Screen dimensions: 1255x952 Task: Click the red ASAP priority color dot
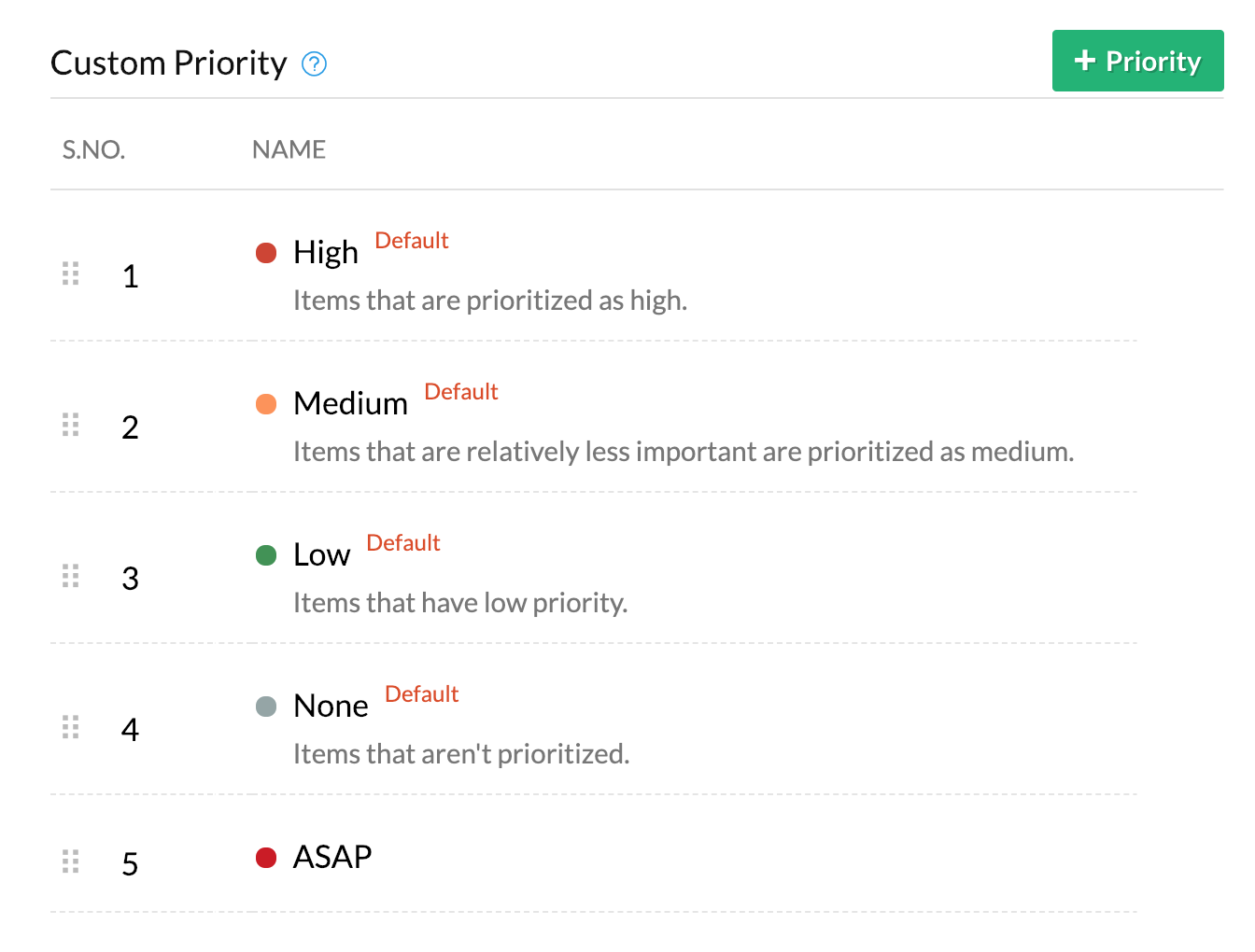pyautogui.click(x=266, y=858)
